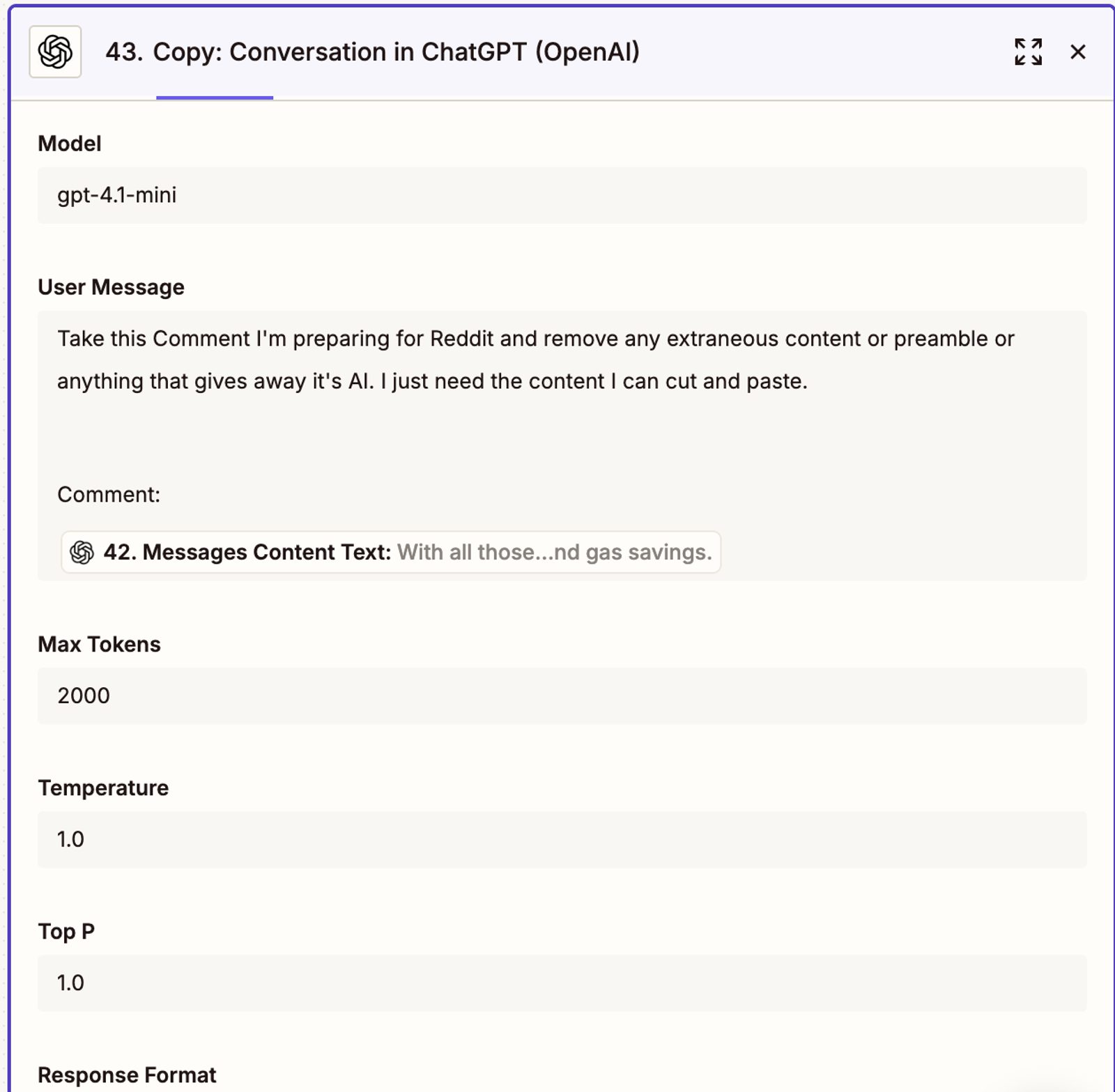Close the step configuration panel
The height and width of the screenshot is (1092, 1115).
click(x=1077, y=52)
